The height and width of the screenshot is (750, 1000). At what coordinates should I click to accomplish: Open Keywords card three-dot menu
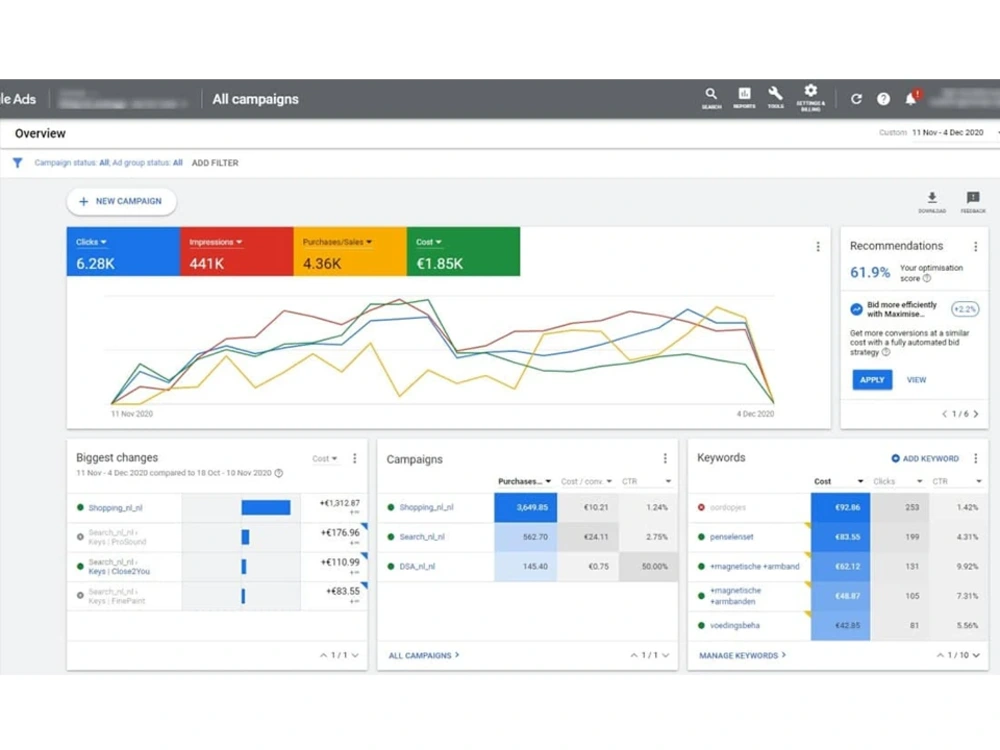(975, 458)
